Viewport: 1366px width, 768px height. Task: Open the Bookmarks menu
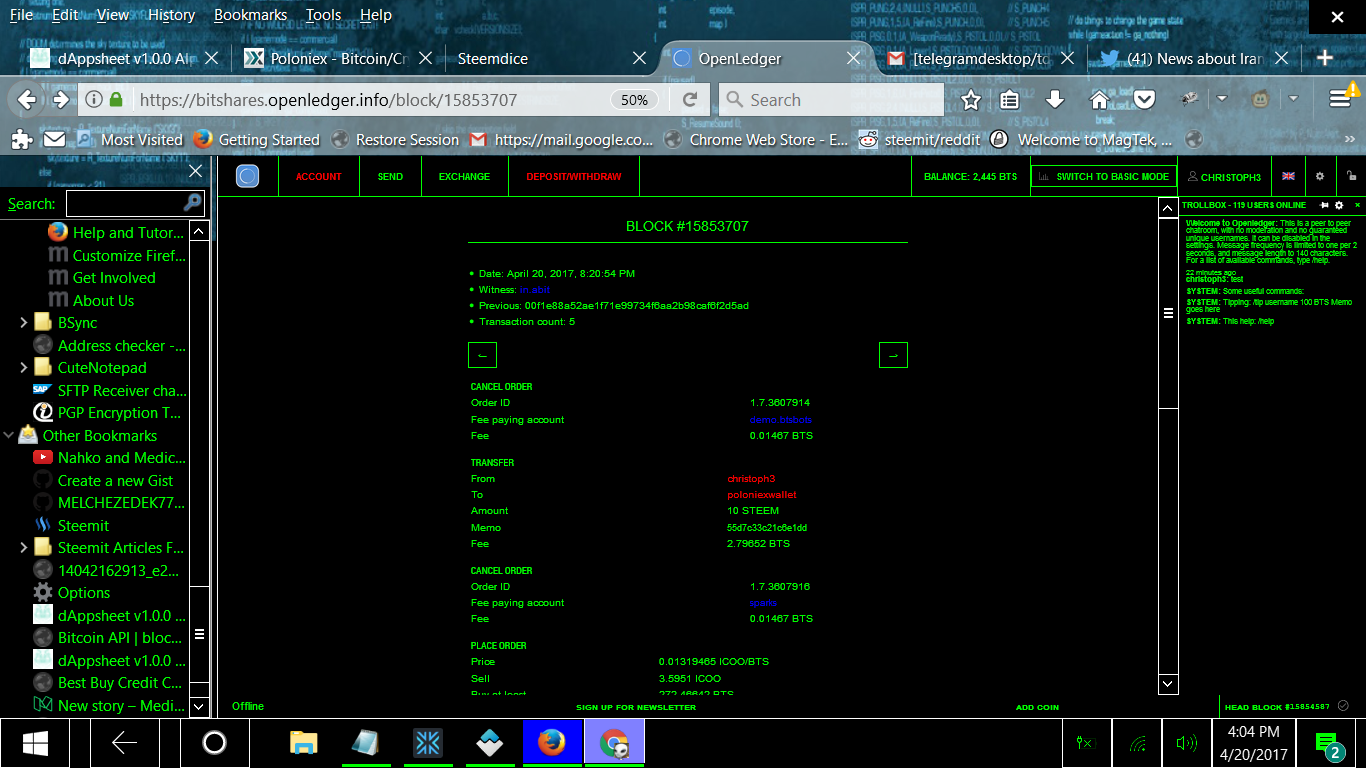pos(250,15)
